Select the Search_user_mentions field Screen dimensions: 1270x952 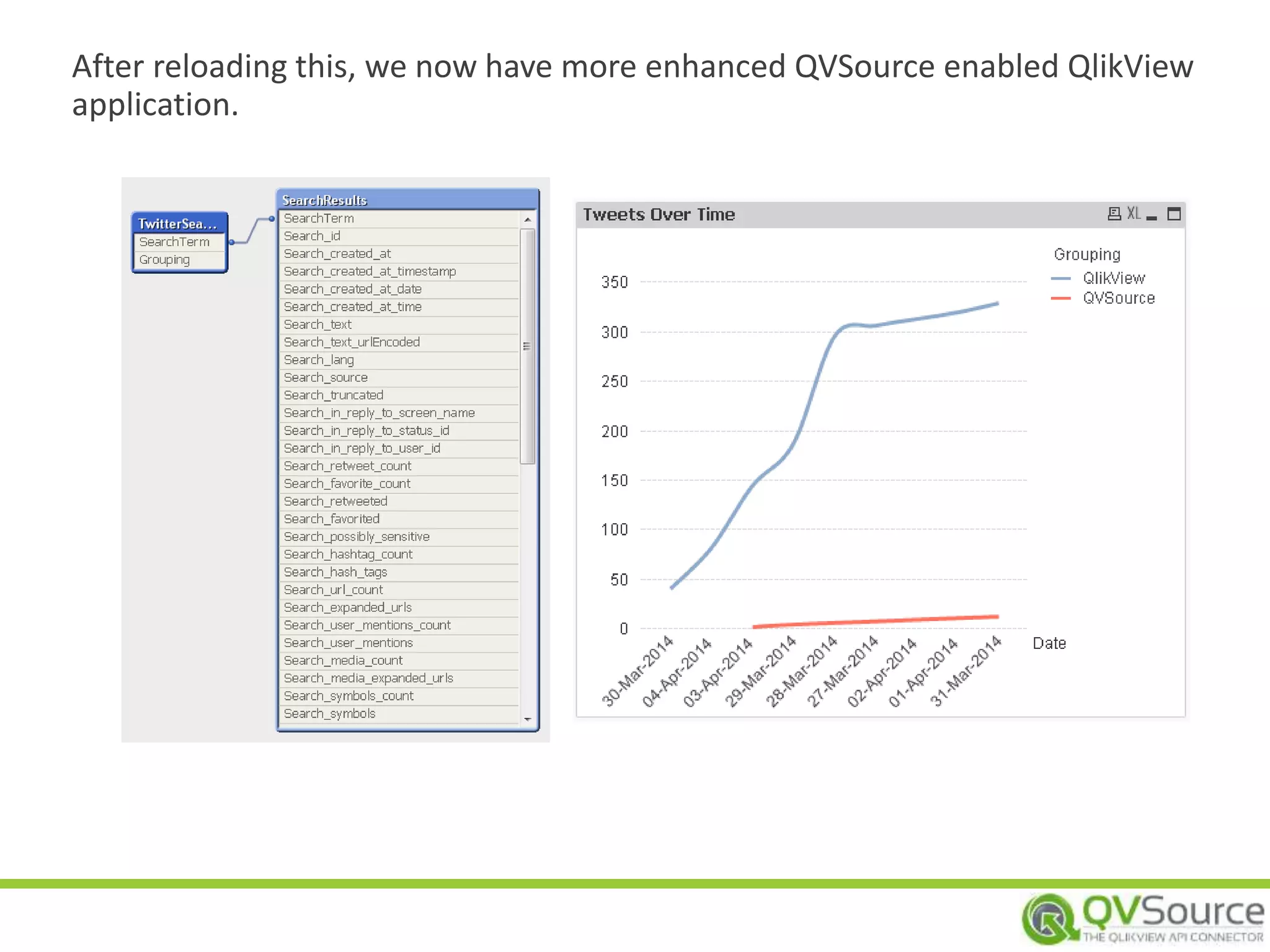click(399, 643)
